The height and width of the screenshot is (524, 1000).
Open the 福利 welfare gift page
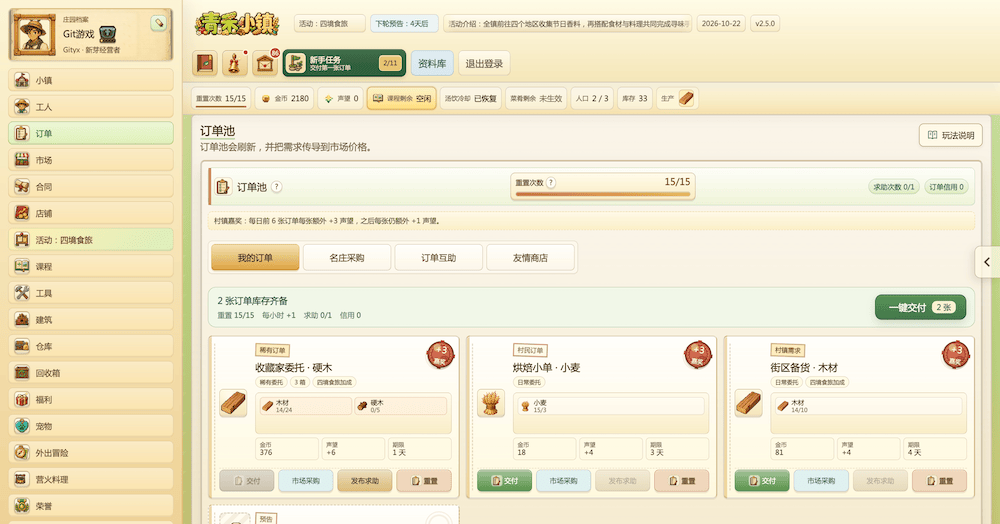point(91,400)
